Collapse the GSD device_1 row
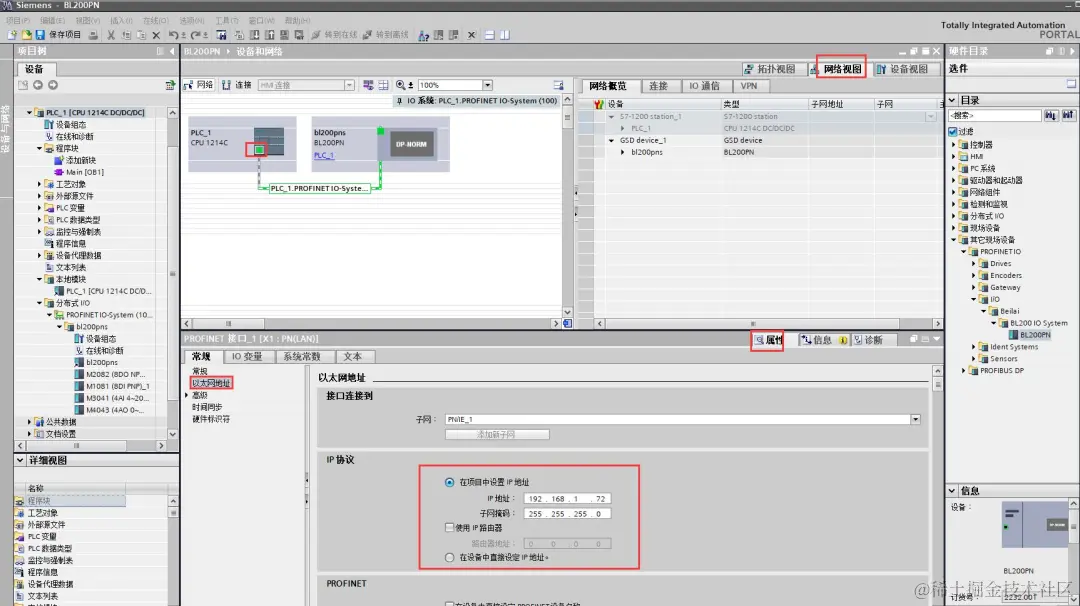The height and width of the screenshot is (606, 1080). pyautogui.click(x=611, y=140)
